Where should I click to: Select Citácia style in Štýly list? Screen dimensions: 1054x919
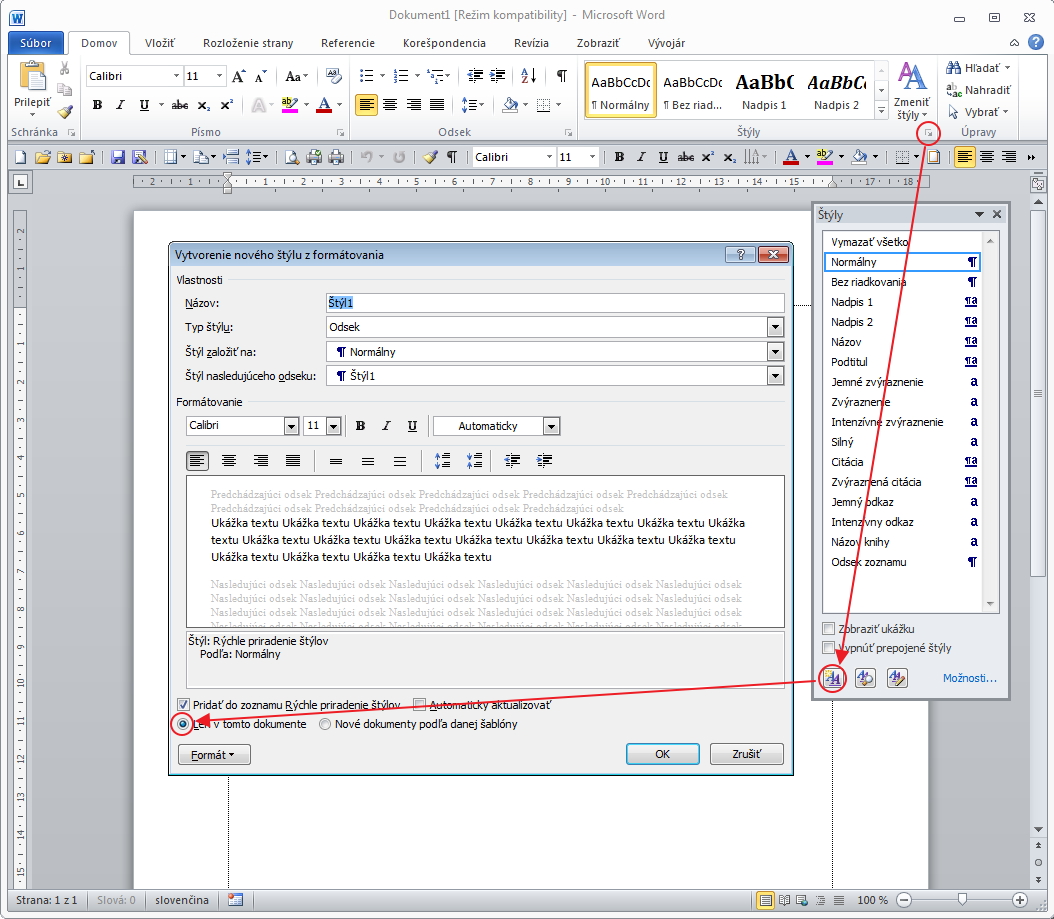(903, 462)
